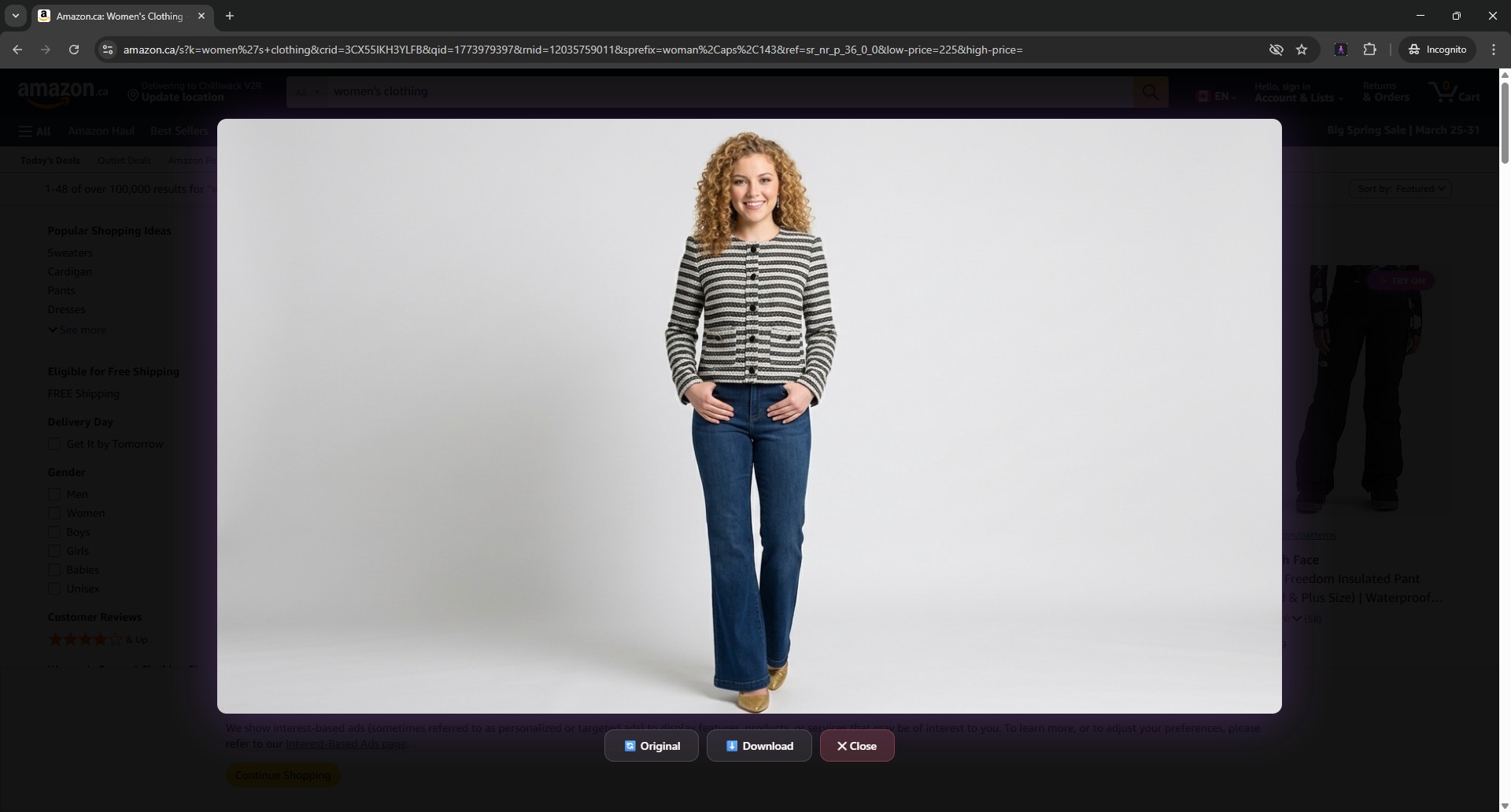The width and height of the screenshot is (1511, 812).
Task: Open the tab search dropdown arrow
Action: (15, 16)
